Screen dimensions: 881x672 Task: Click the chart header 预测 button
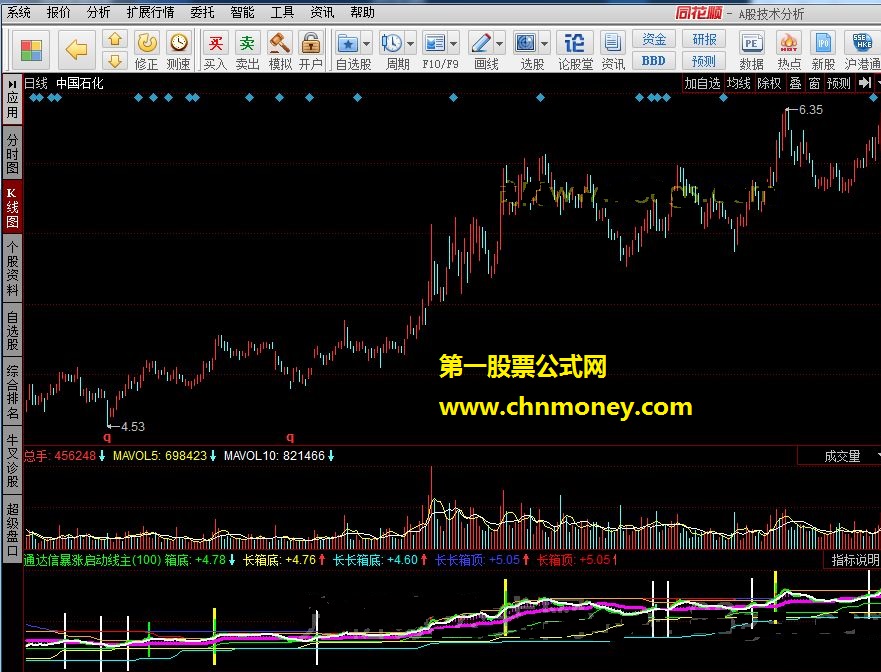(x=838, y=83)
